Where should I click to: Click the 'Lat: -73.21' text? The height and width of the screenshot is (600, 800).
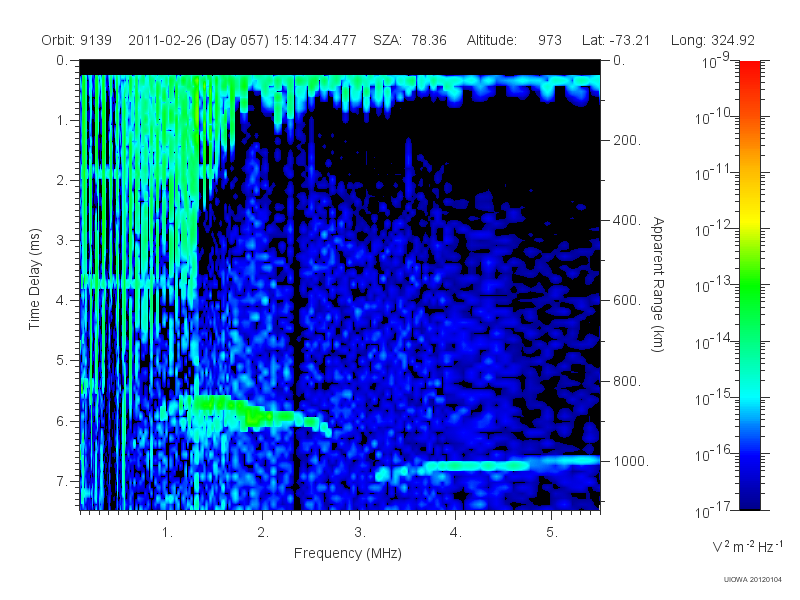(616, 40)
